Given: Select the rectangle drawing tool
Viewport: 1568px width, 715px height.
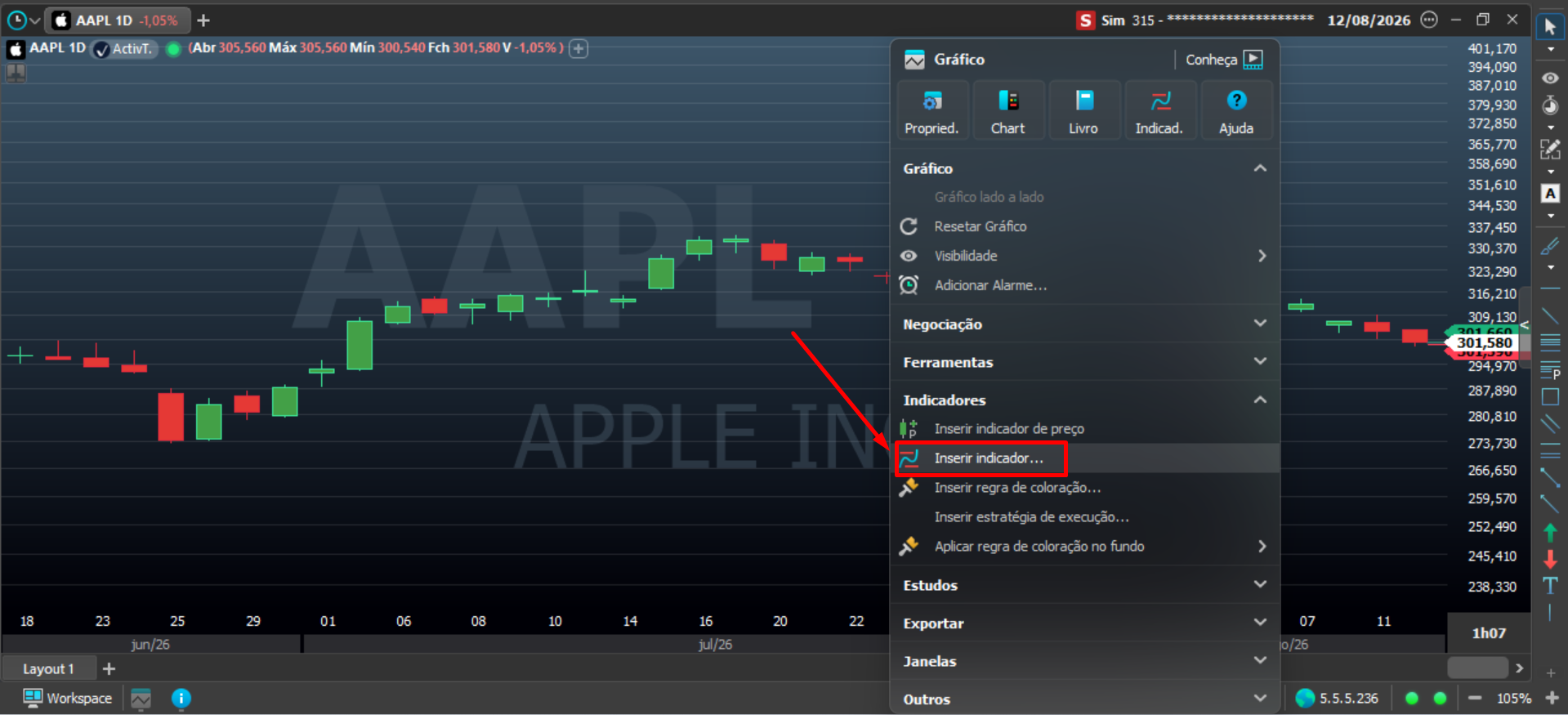Looking at the screenshot, I should coord(1550,397).
